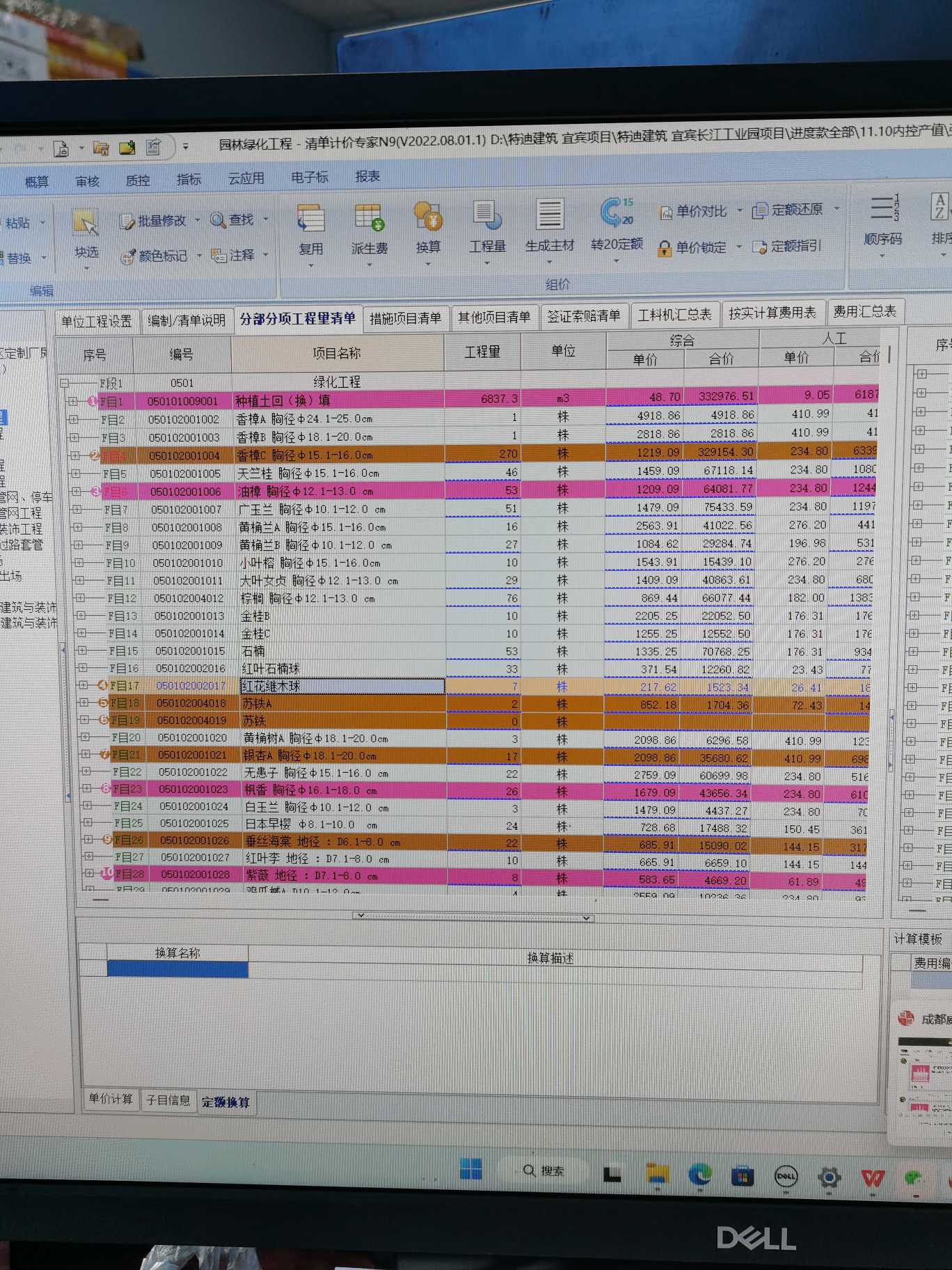Viewport: 952px width, 1270px height.
Task: Open the Settings gear on the taskbar
Action: click(x=829, y=1177)
